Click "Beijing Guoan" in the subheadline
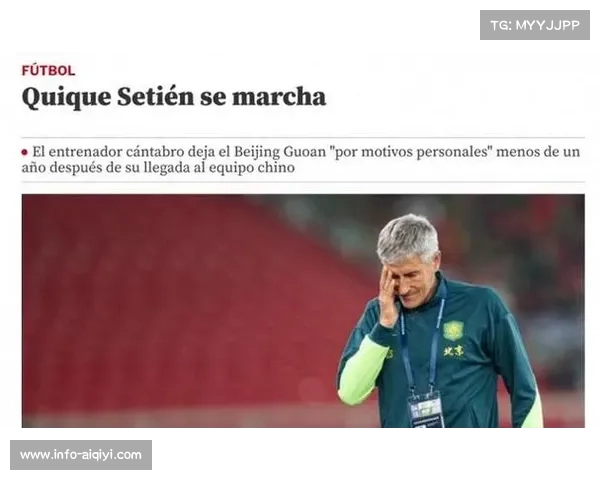 point(280,152)
